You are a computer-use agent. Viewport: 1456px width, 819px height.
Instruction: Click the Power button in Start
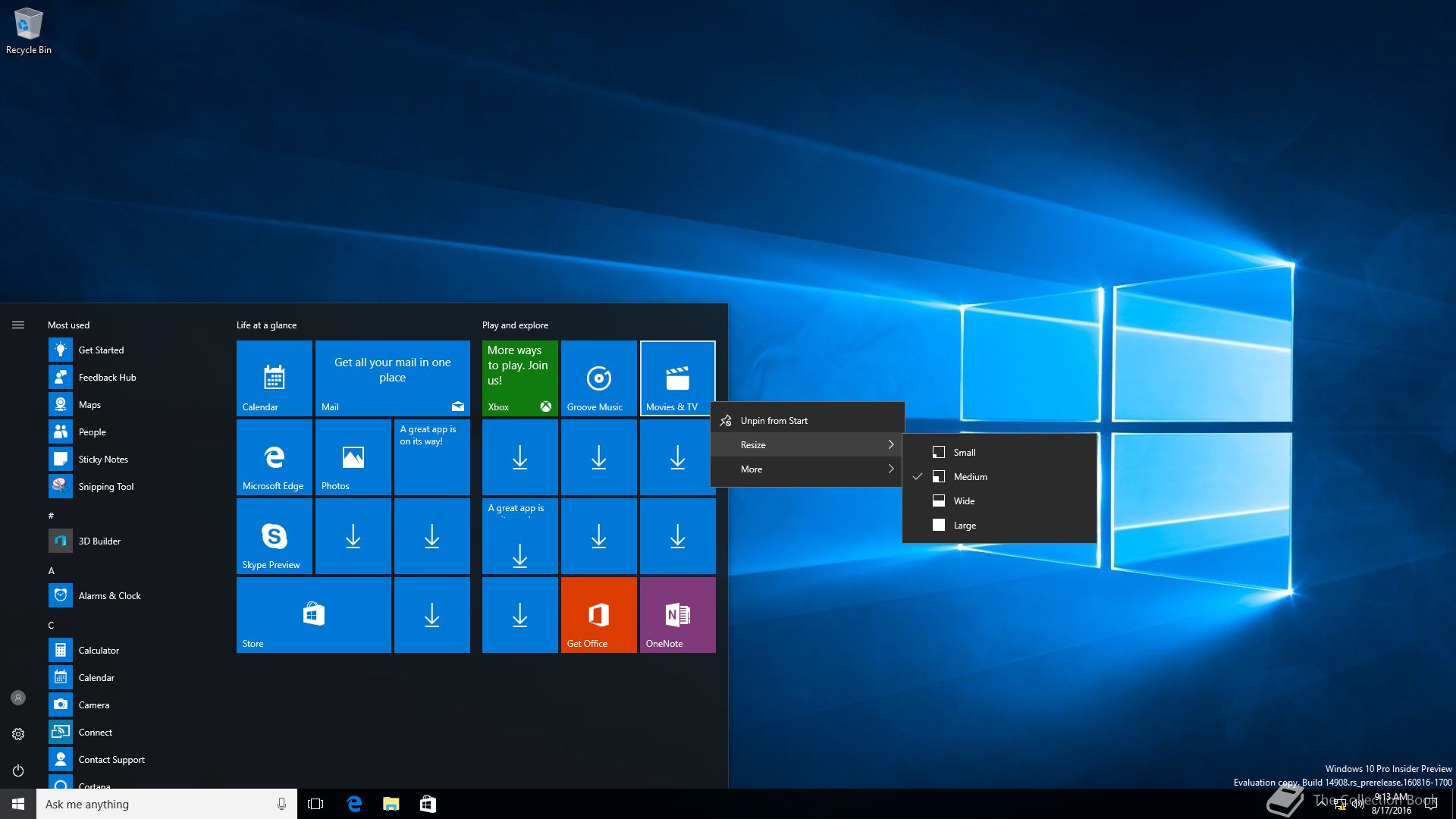point(18,770)
